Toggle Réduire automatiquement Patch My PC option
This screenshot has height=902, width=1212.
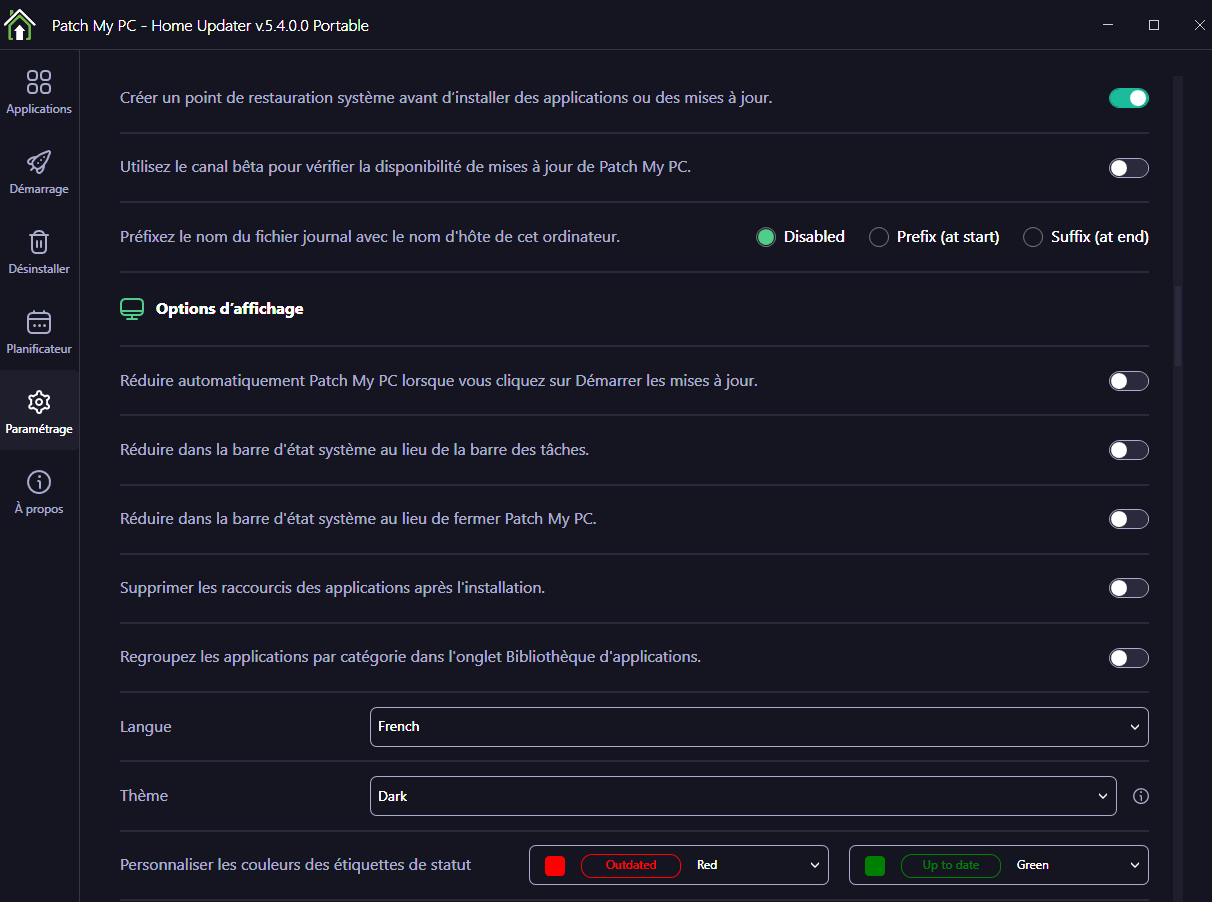(1129, 381)
